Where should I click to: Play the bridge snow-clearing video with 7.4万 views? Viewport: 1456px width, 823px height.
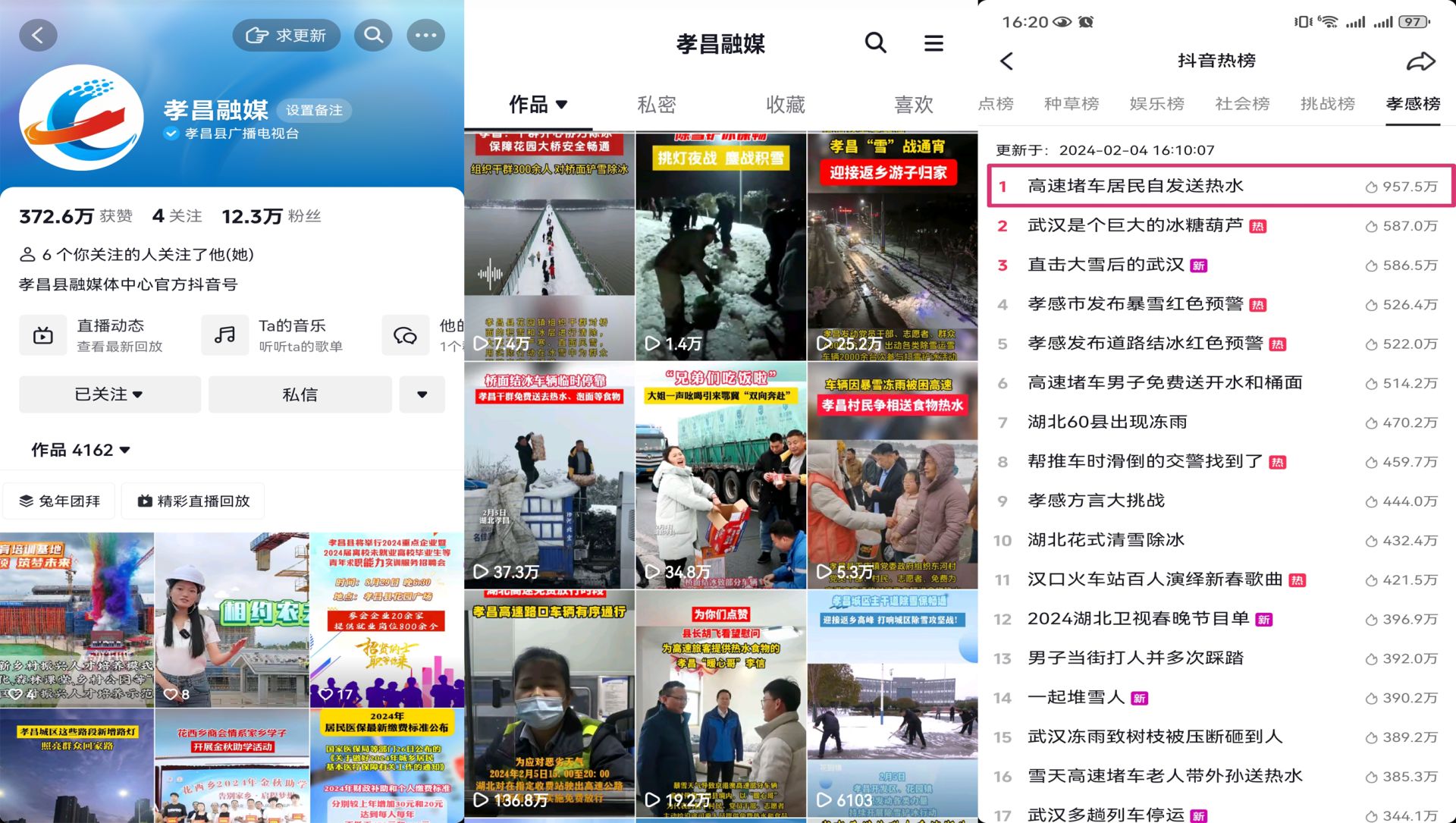[x=550, y=246]
